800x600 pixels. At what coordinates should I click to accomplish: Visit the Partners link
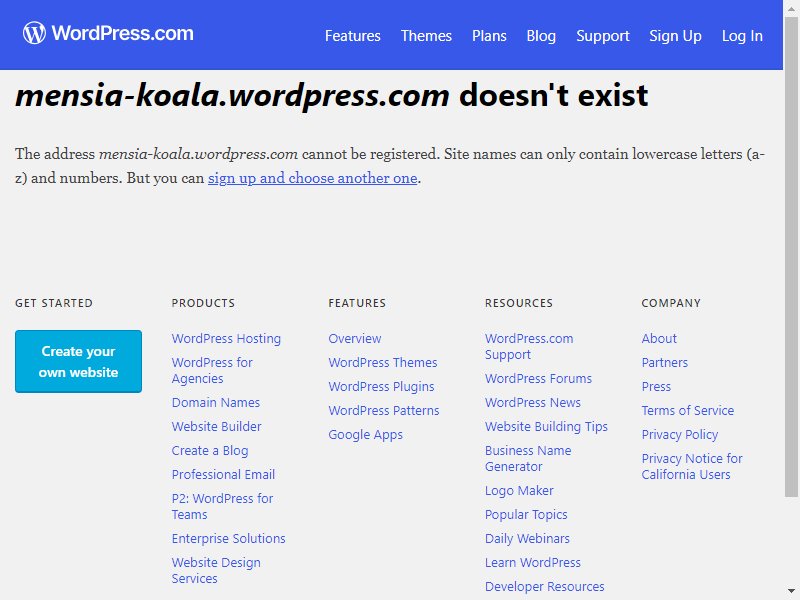click(664, 363)
